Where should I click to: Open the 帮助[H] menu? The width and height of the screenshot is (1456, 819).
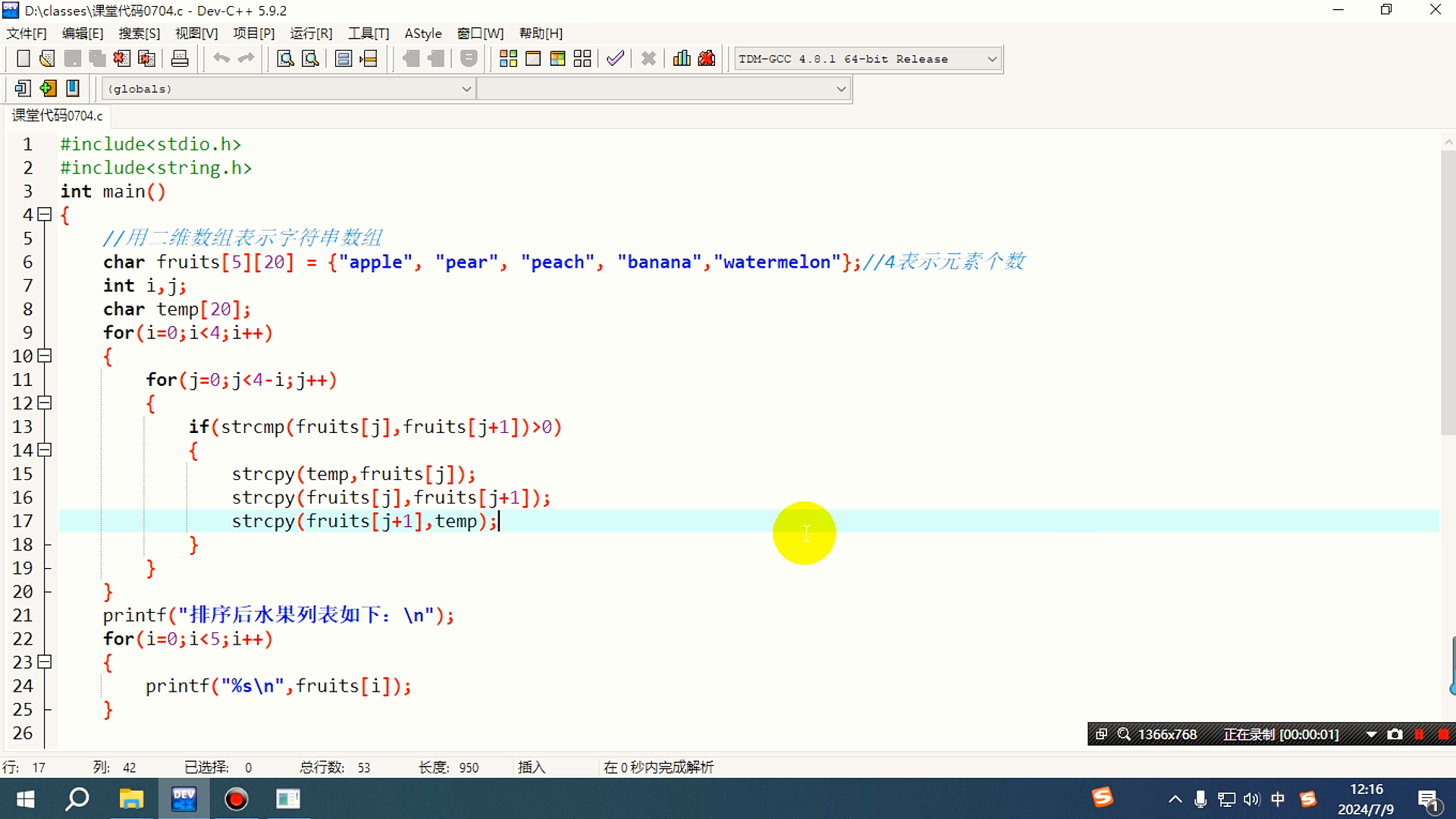[x=541, y=33]
